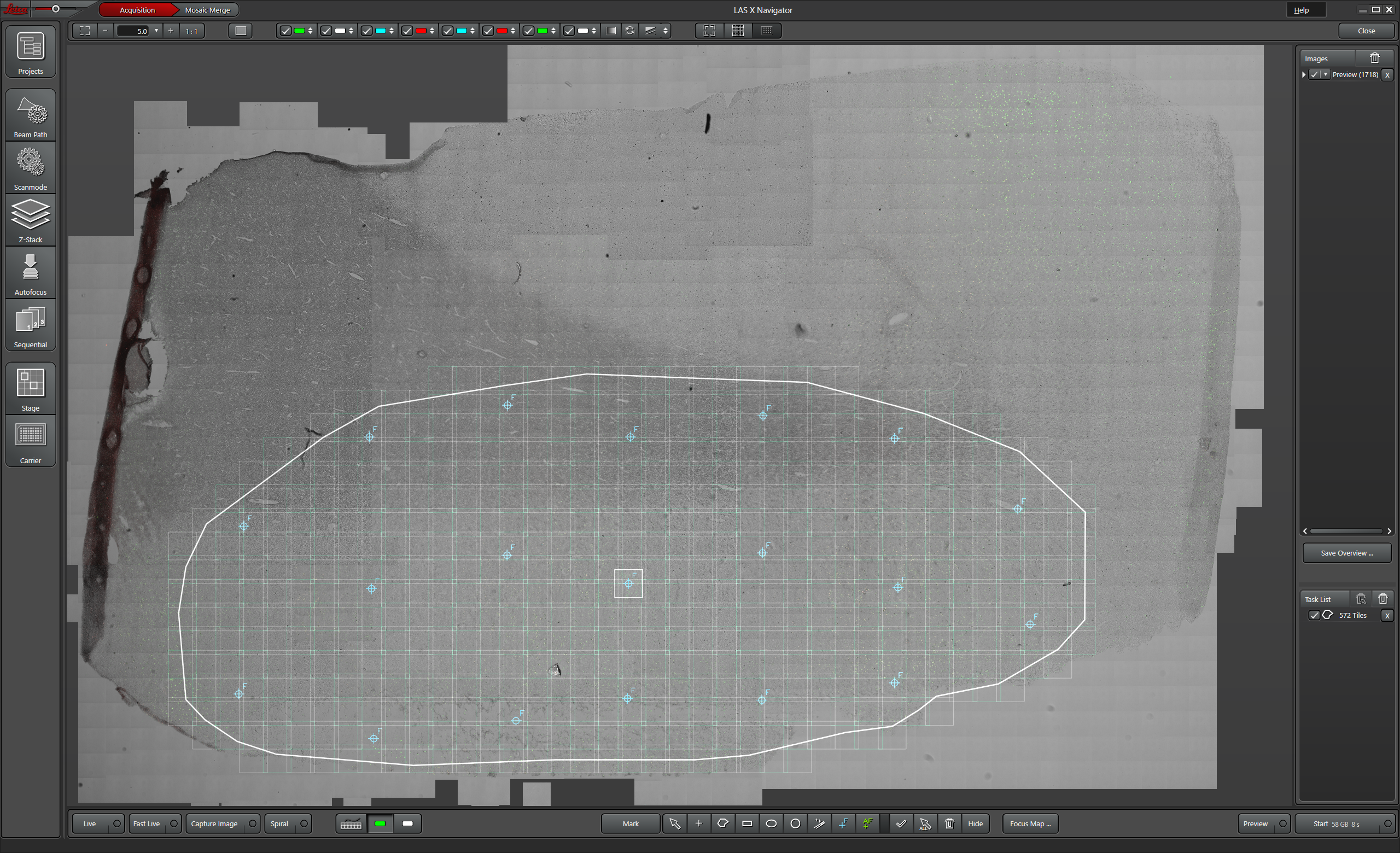
Task: Click the Save Overview button
Action: coord(1346,553)
